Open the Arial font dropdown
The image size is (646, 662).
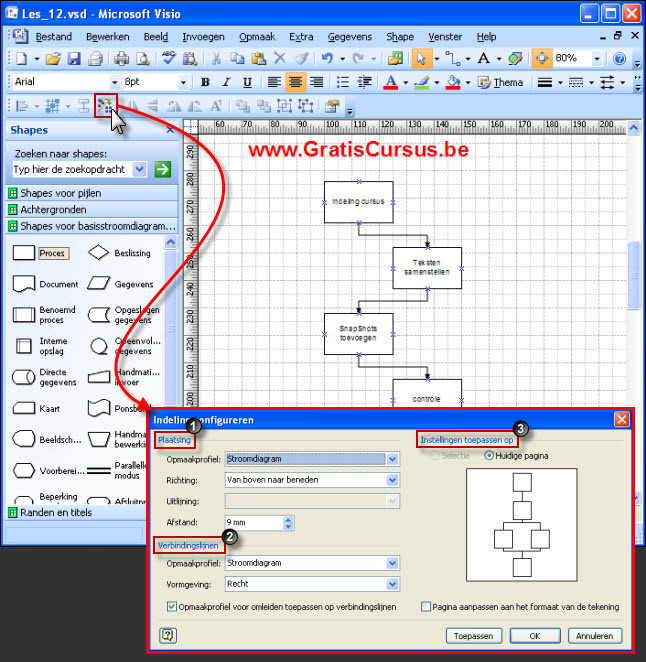click(114, 82)
